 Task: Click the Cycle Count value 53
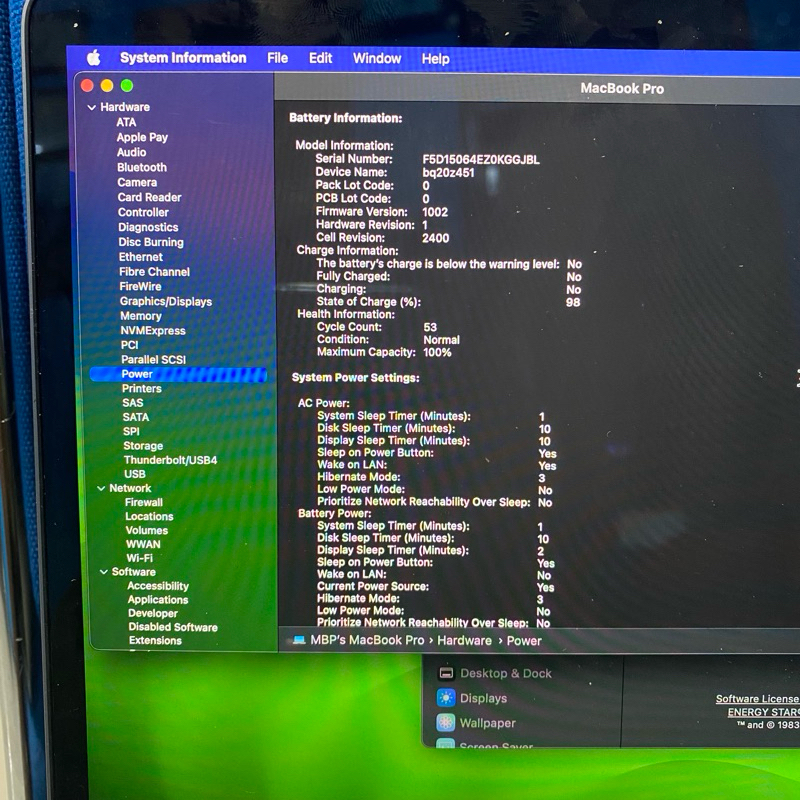pyautogui.click(x=430, y=327)
